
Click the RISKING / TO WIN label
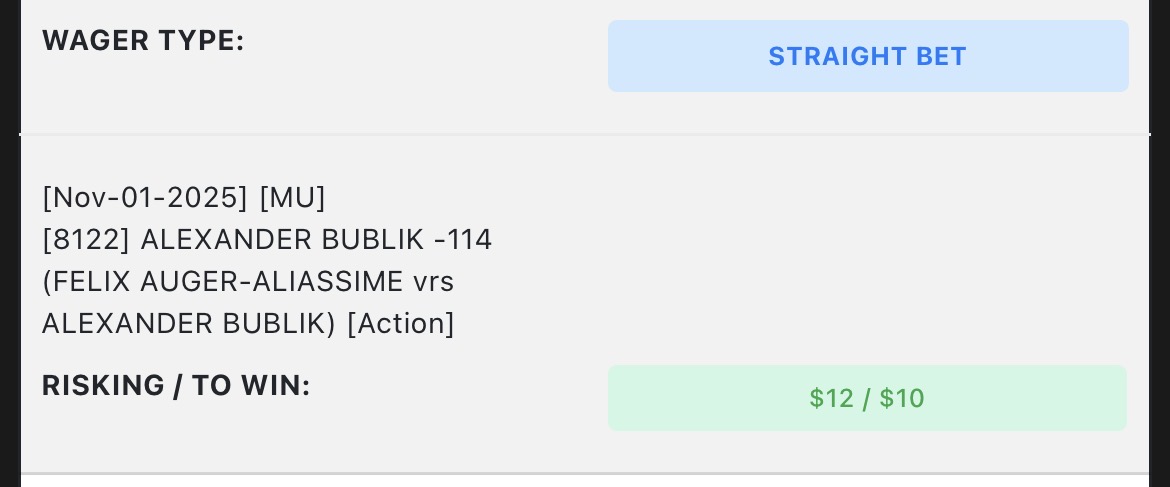pos(176,385)
